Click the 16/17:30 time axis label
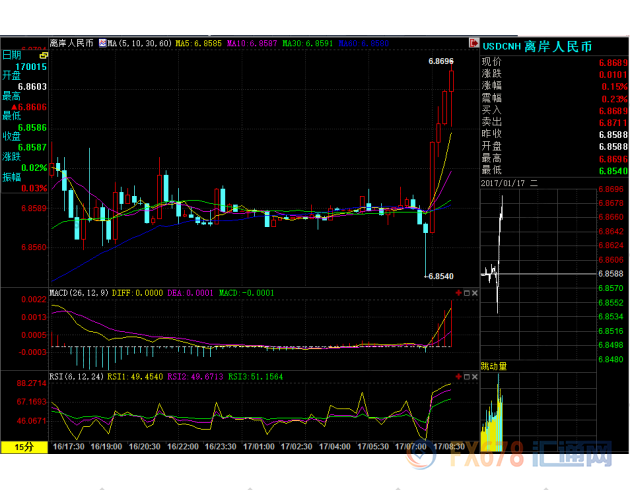This screenshot has width=630, height=490. [x=68, y=447]
